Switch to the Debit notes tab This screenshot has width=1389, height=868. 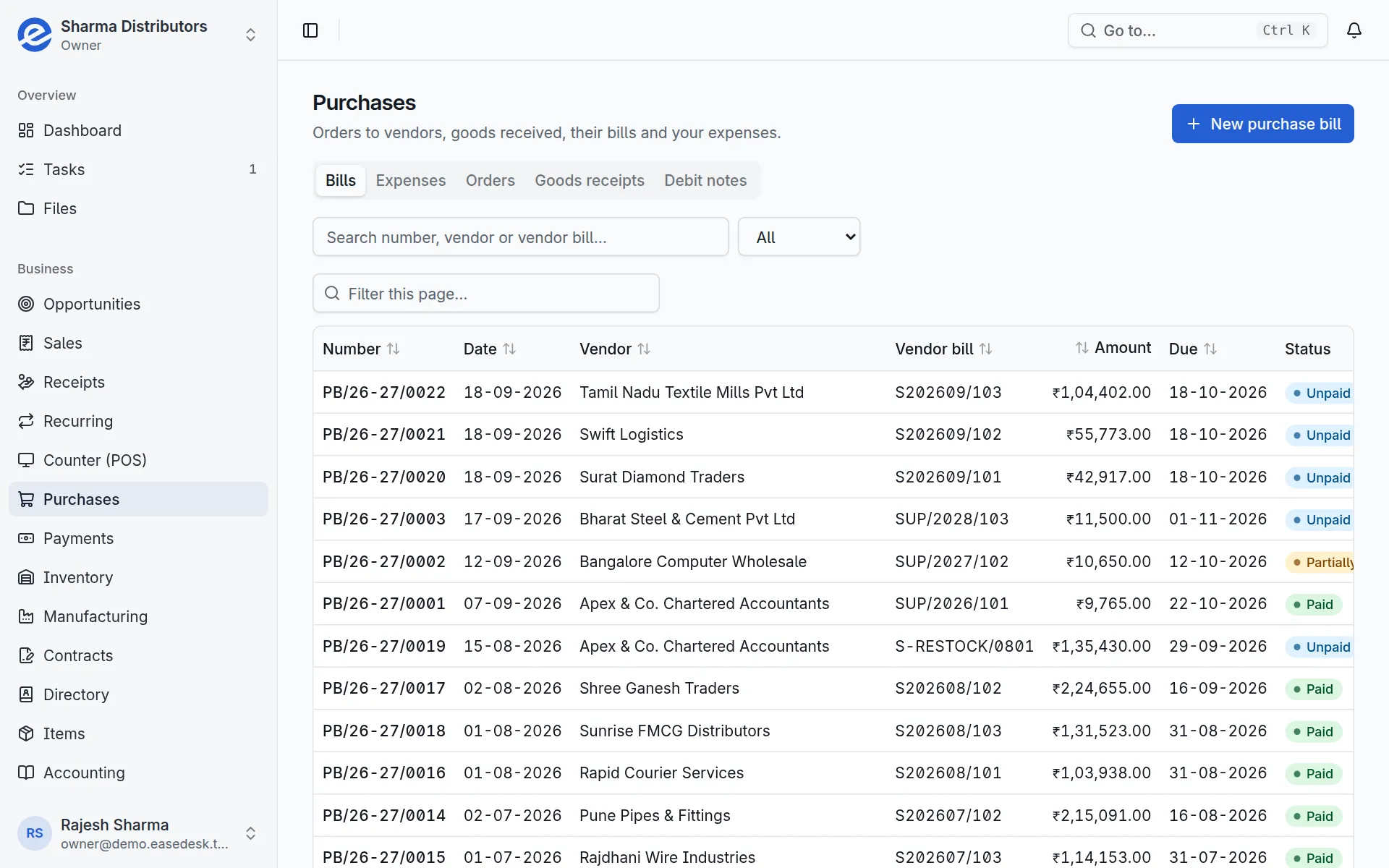pos(705,180)
